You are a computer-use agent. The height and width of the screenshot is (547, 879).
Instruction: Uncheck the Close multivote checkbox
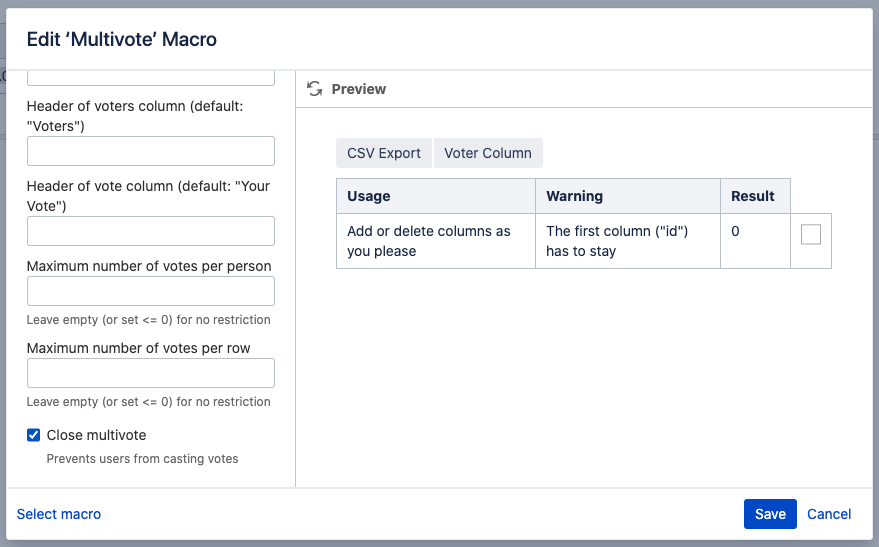point(34,435)
